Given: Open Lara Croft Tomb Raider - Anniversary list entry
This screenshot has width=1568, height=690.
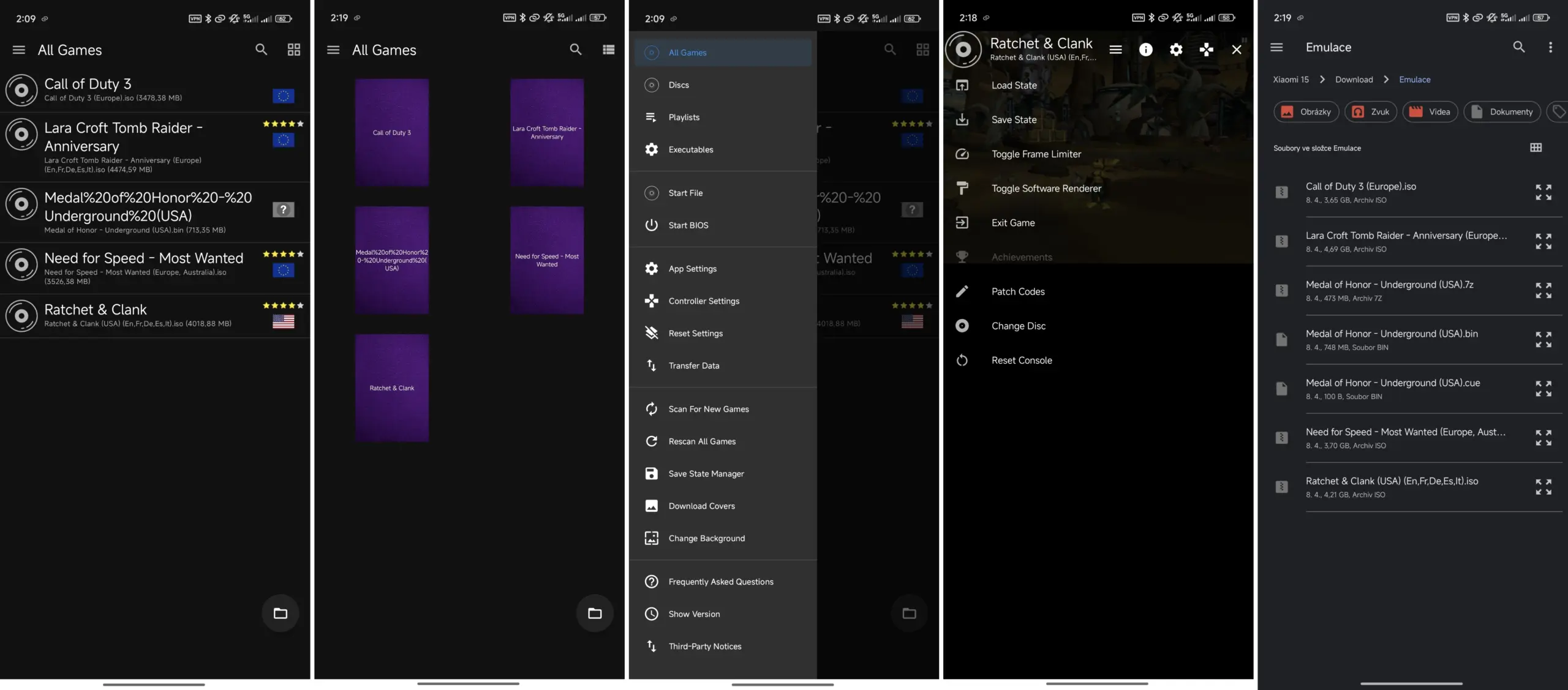Looking at the screenshot, I should click(155, 147).
